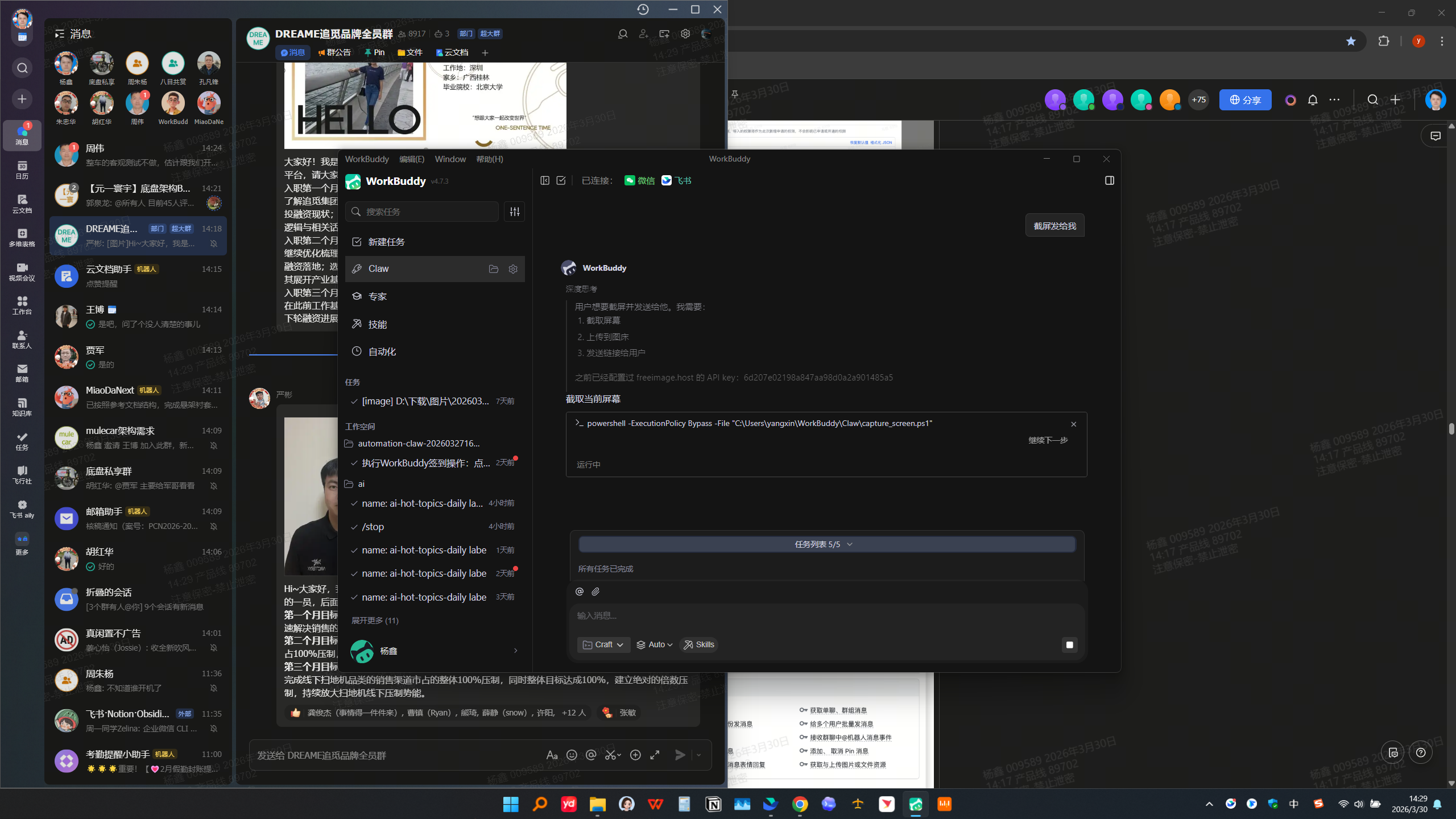
Task: Toggle WorkBuddy right panel layout icon
Action: point(1109,180)
